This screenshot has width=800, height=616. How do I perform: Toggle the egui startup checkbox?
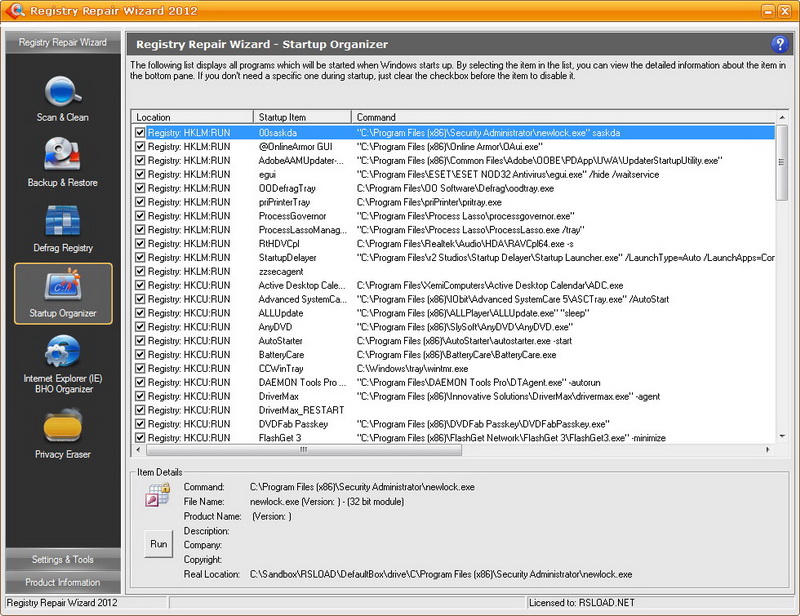point(140,174)
